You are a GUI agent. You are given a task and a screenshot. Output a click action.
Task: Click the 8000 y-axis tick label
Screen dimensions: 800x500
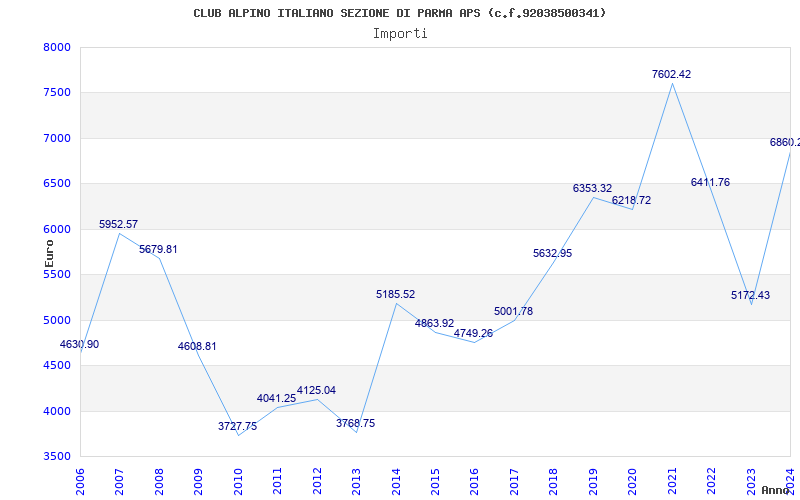(x=57, y=47)
